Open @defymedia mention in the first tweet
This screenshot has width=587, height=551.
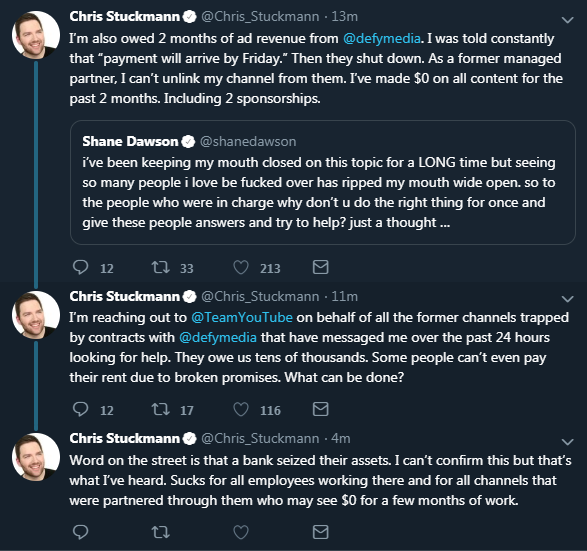pos(381,39)
